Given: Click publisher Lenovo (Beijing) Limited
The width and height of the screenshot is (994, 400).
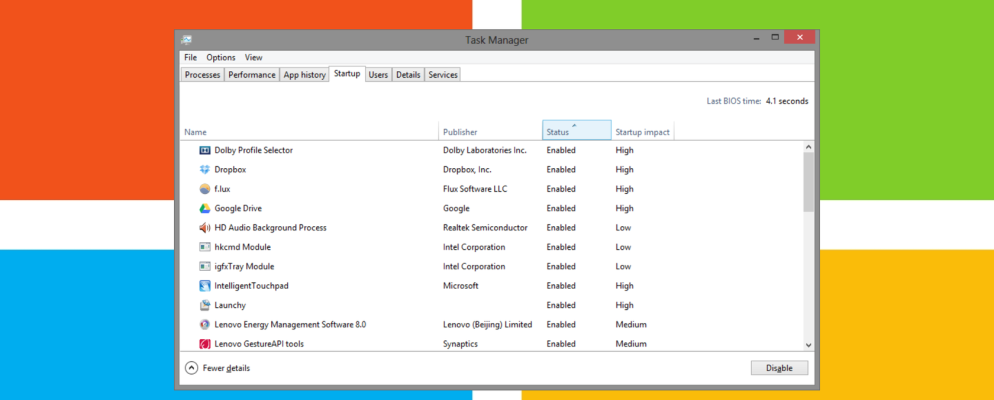Looking at the screenshot, I should [487, 325].
